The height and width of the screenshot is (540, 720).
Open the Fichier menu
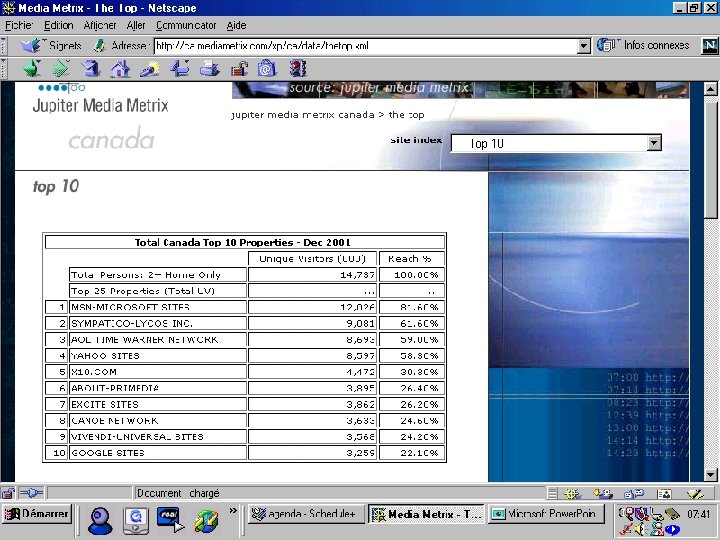[x=19, y=25]
